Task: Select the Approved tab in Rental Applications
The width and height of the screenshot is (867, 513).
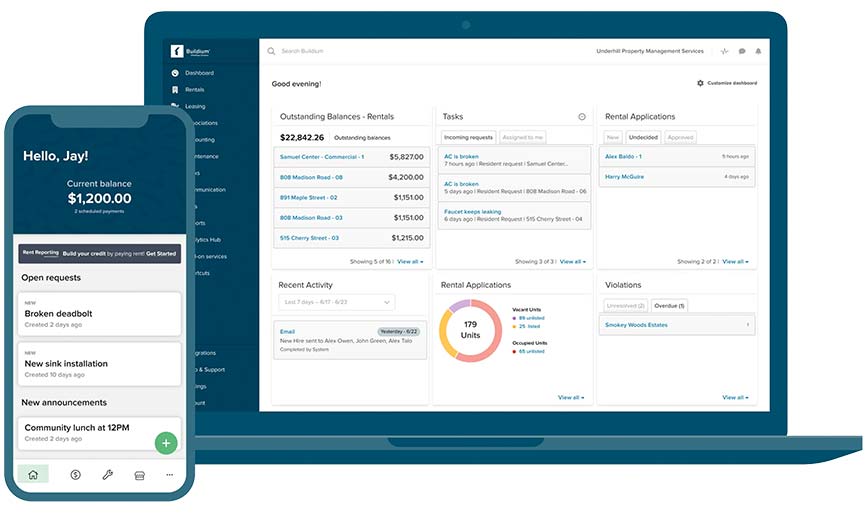Action: tap(680, 137)
